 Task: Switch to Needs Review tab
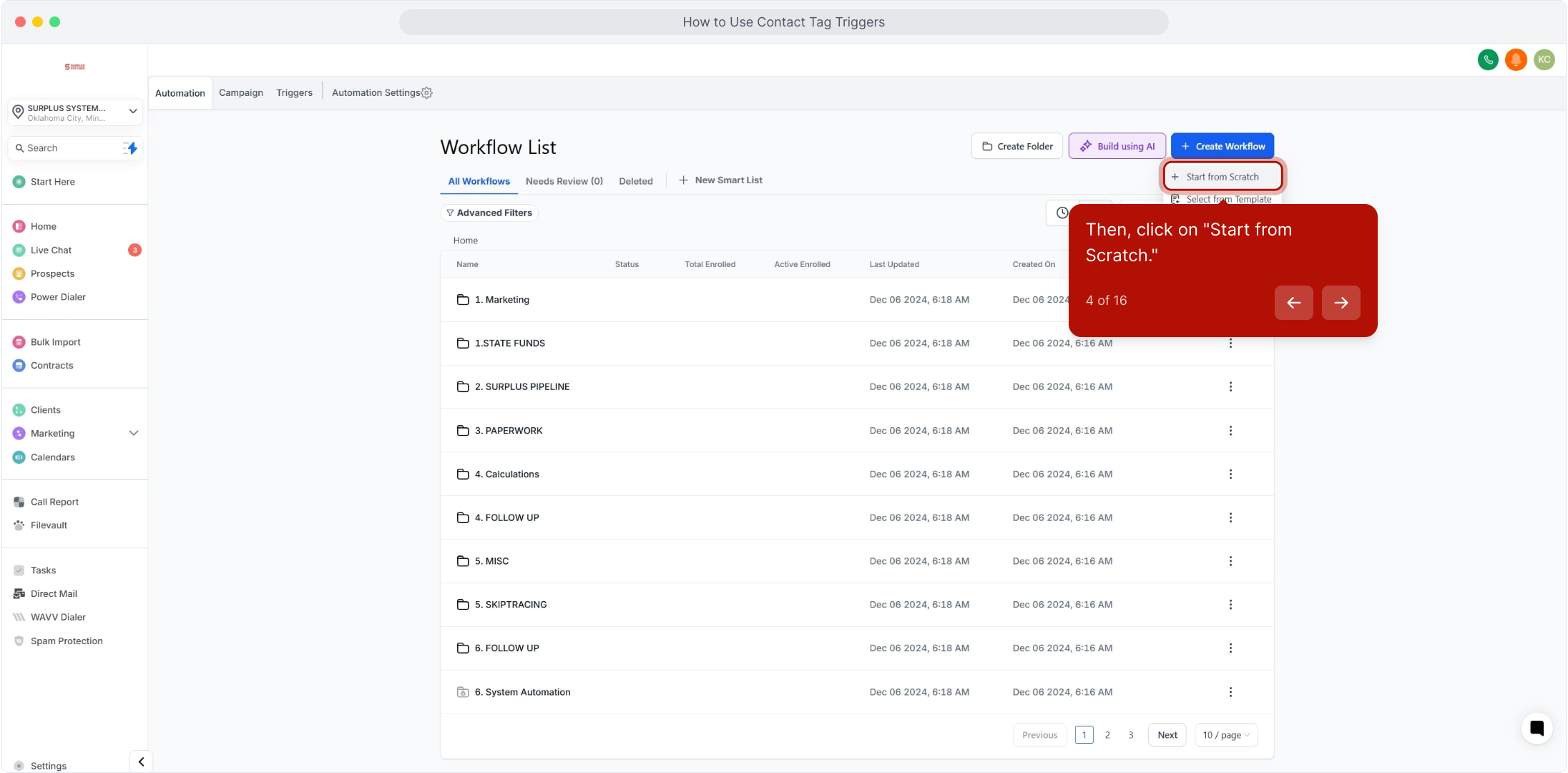[564, 181]
